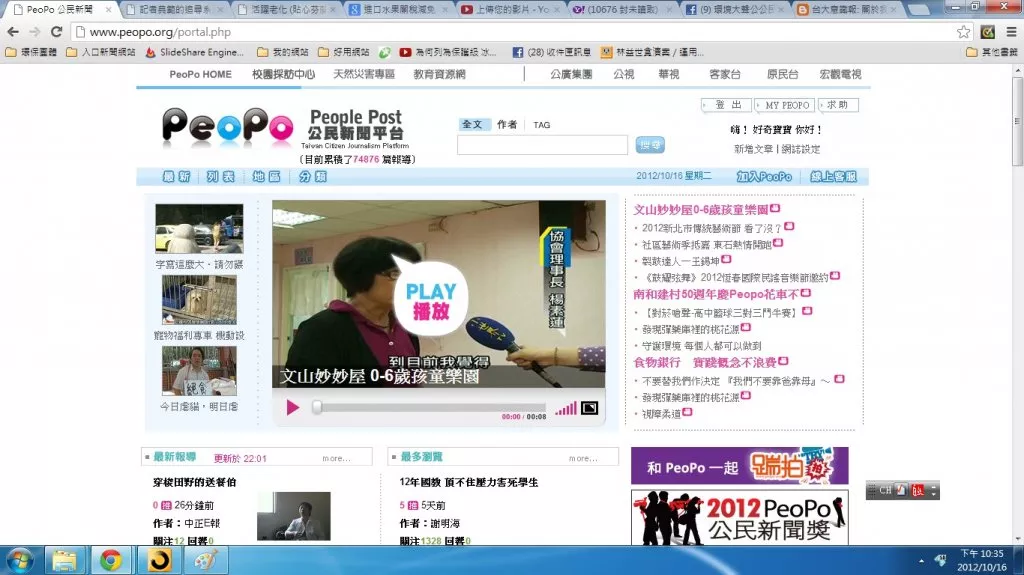Screen dimensions: 1024x575
Task: Click the 登出 logout button
Action: coord(728,105)
